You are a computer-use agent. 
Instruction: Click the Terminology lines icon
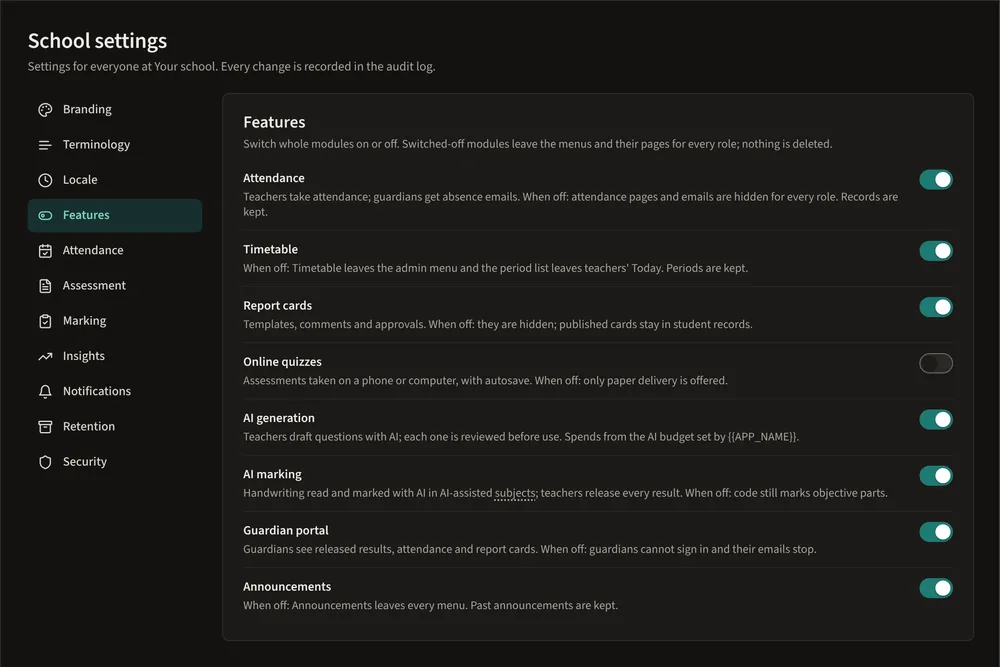(45, 145)
